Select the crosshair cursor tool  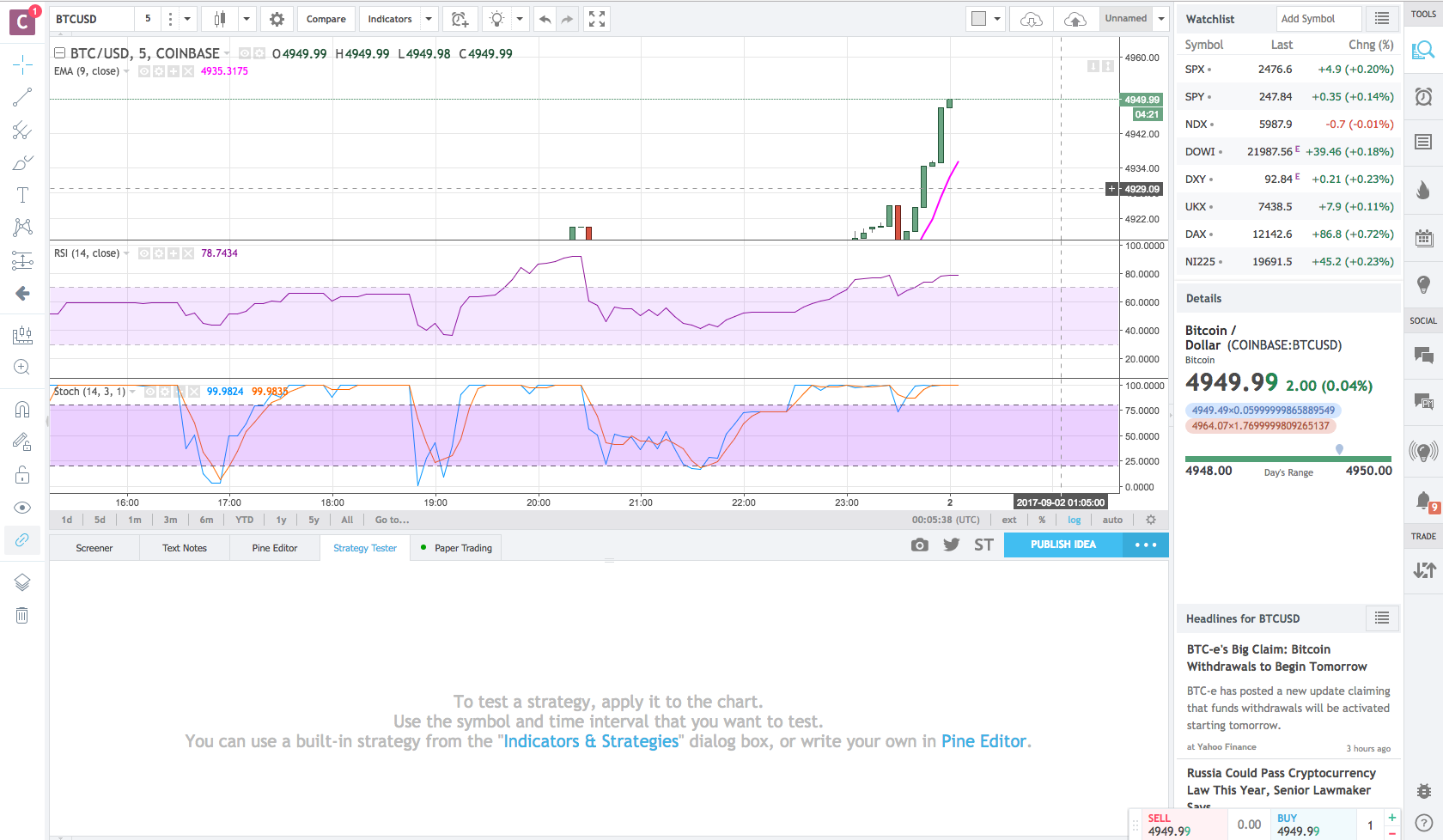(x=22, y=64)
